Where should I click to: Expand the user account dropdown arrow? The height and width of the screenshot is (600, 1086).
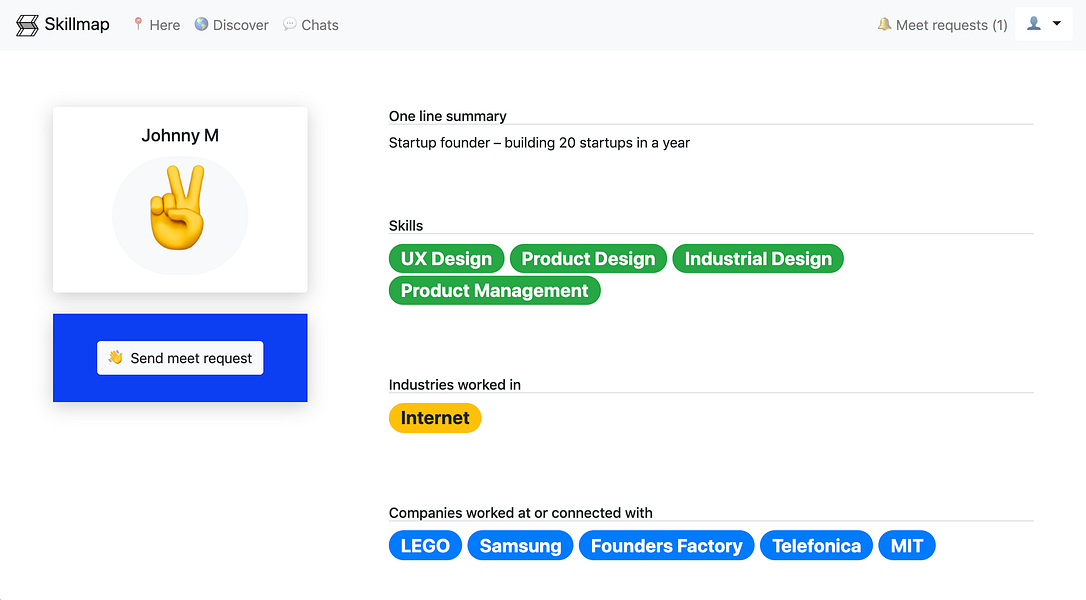pos(1057,23)
